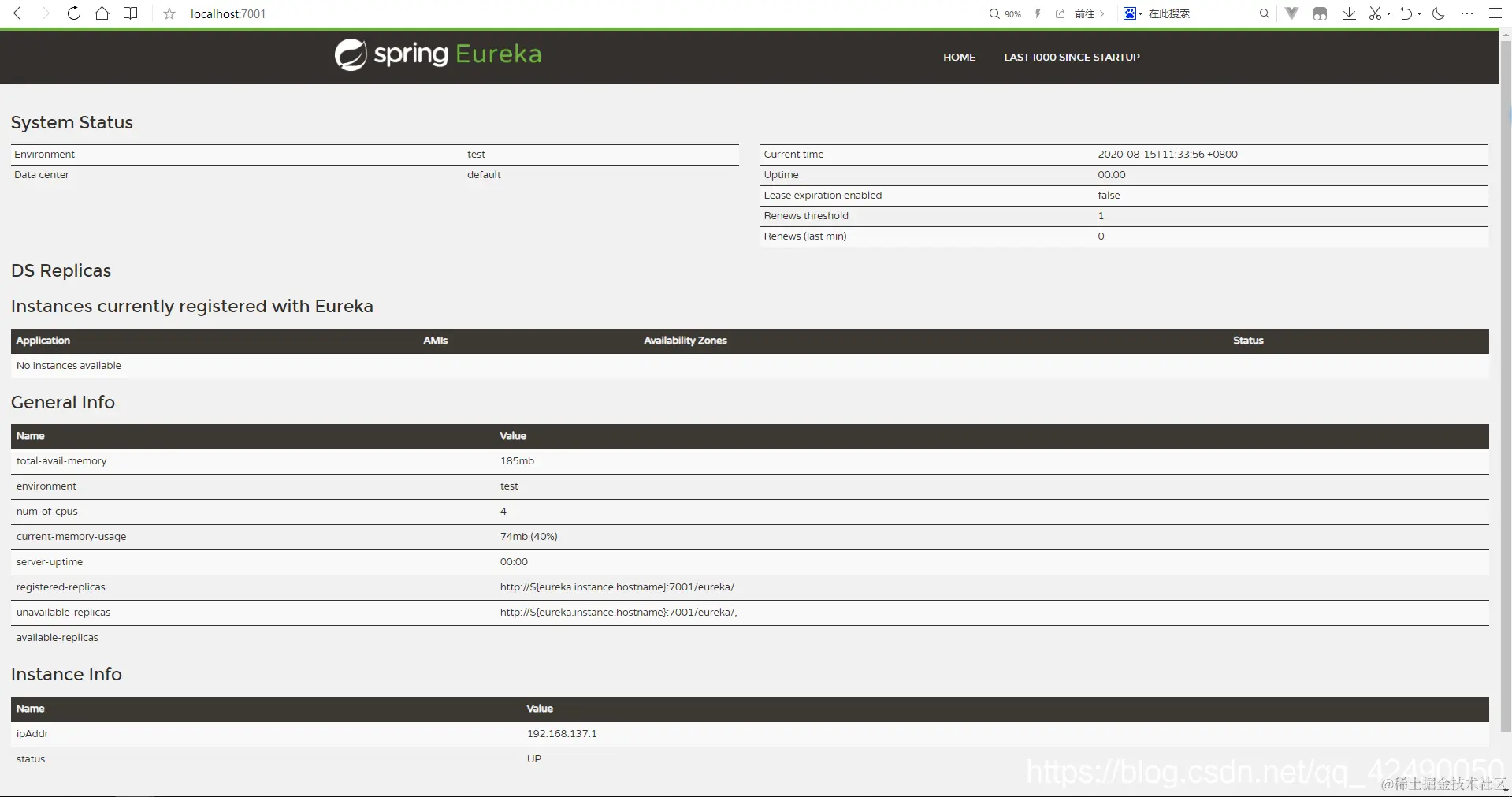Click the Renews (last min) label

[805, 236]
